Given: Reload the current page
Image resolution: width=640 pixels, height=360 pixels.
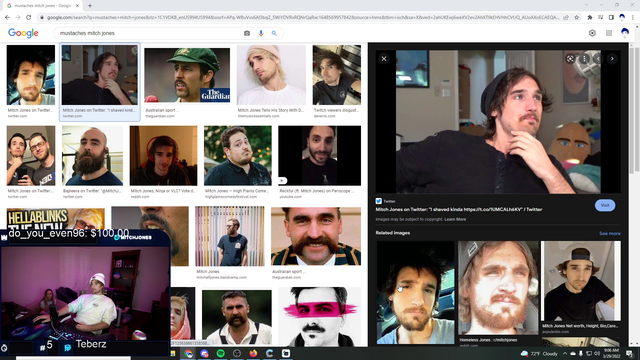Looking at the screenshot, I should 29,18.
